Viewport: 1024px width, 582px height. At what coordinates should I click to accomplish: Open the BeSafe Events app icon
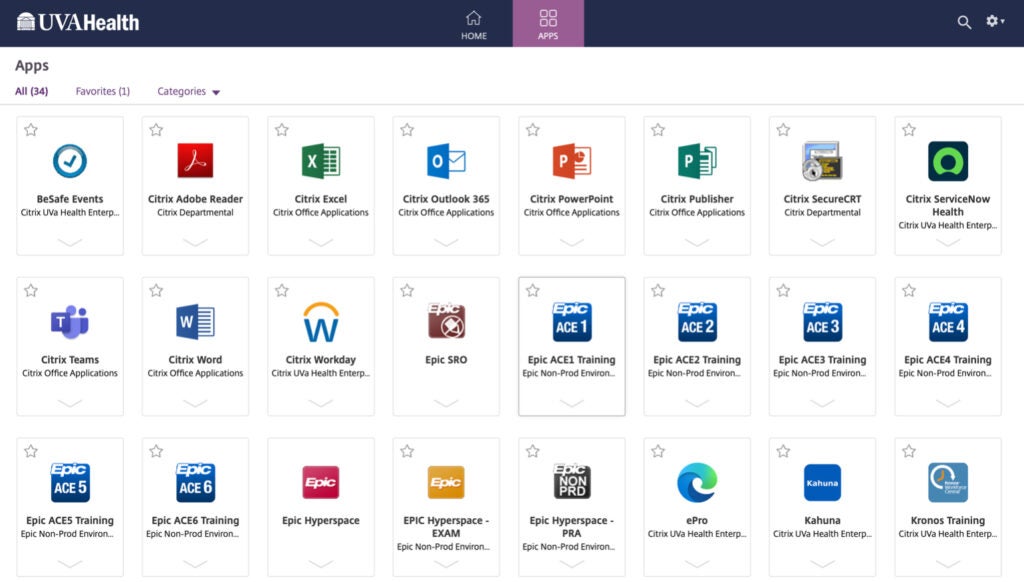point(70,161)
